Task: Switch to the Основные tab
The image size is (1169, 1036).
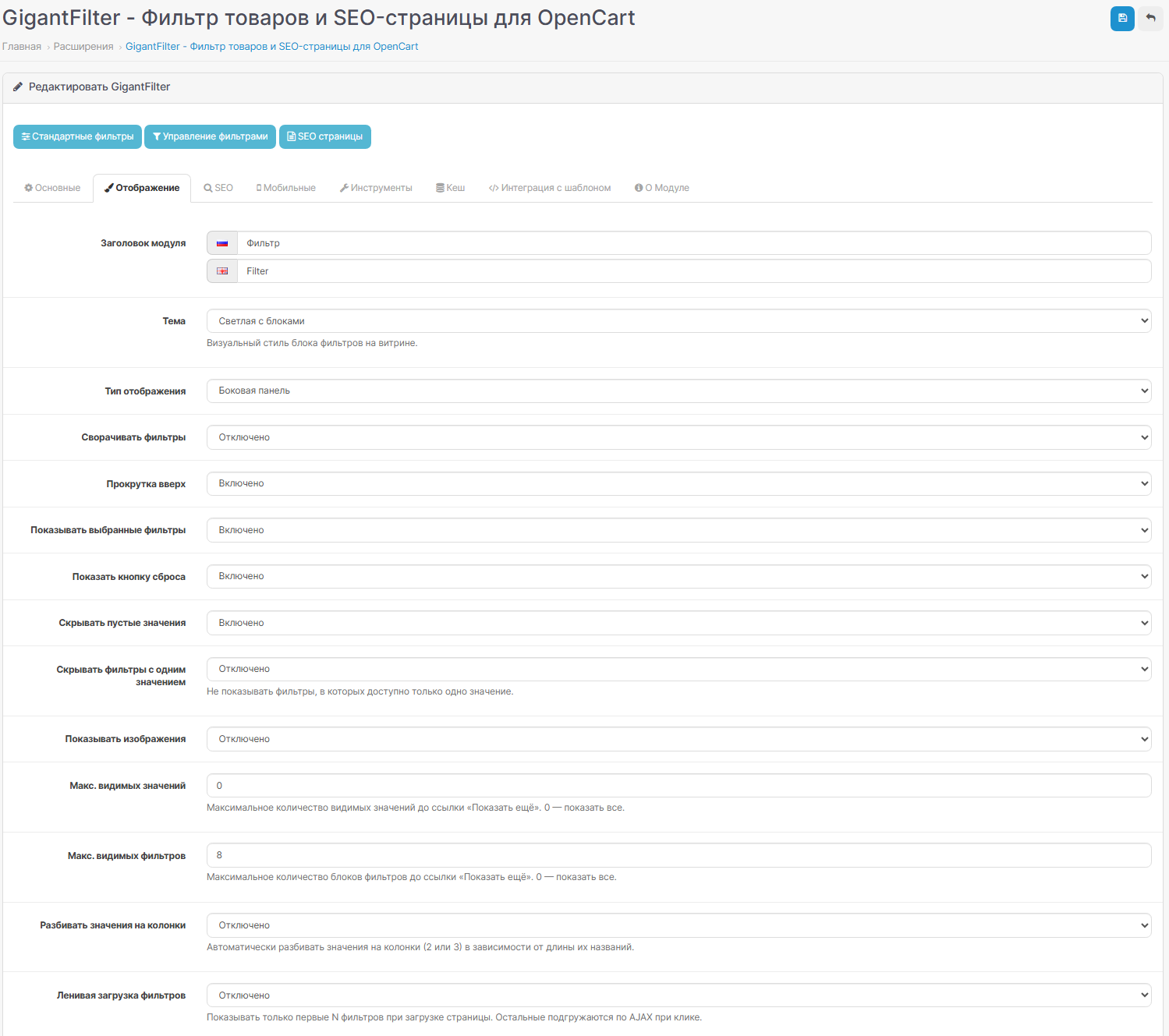Action: click(x=52, y=188)
